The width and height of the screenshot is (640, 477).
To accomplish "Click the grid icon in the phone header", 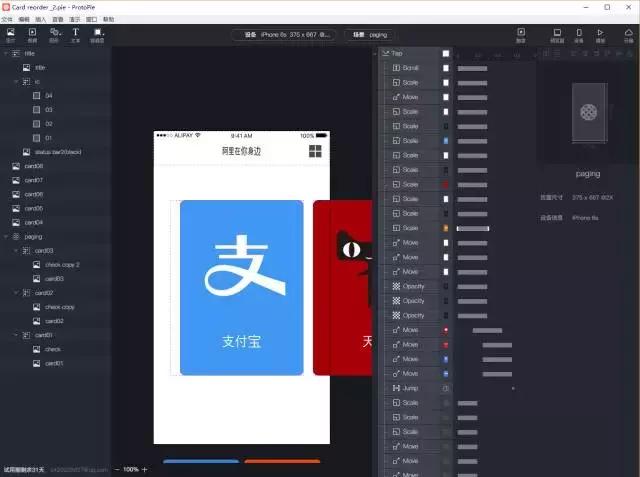I will click(315, 151).
